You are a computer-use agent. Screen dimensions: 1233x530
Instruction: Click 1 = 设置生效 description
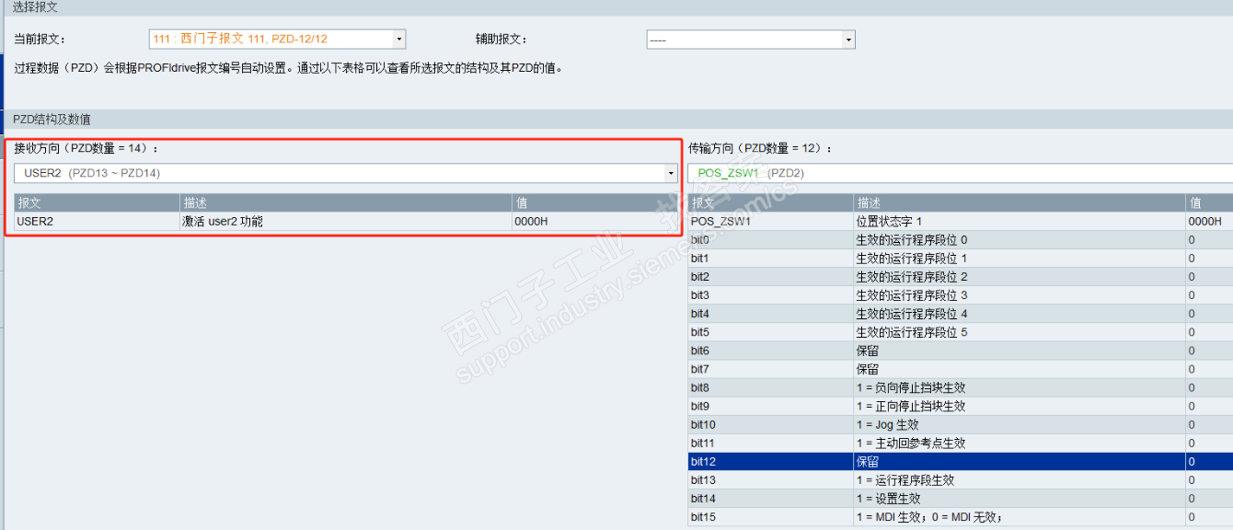tap(888, 499)
